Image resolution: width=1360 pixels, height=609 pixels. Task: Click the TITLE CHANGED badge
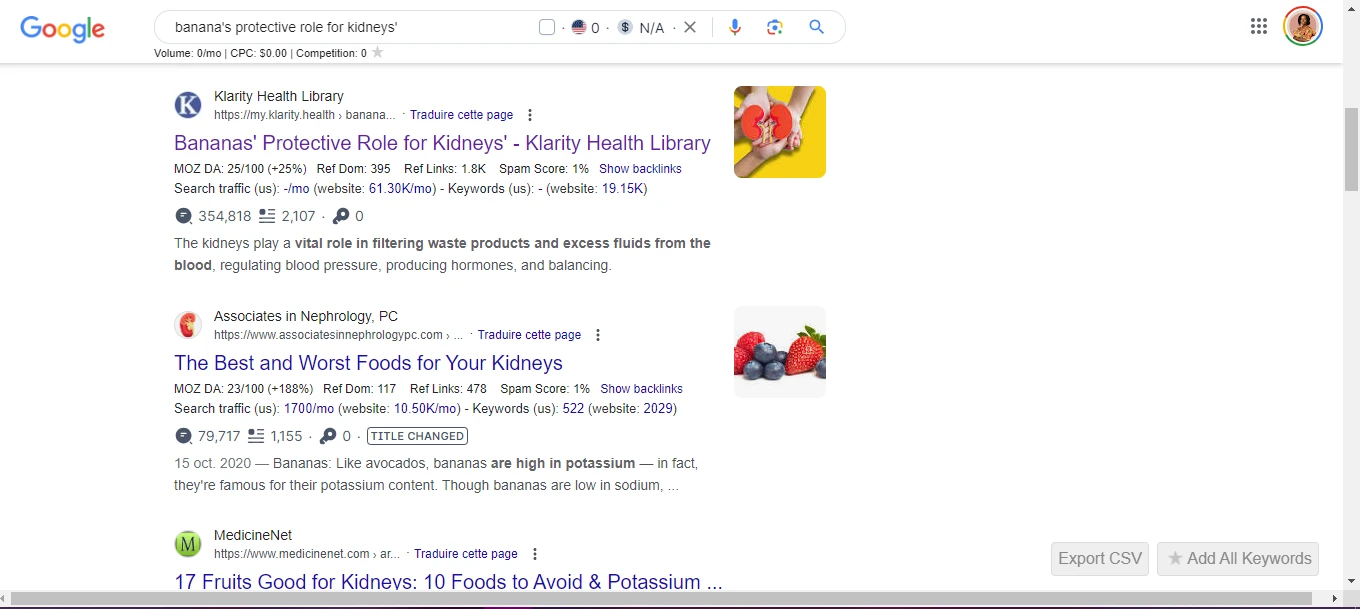[417, 436]
